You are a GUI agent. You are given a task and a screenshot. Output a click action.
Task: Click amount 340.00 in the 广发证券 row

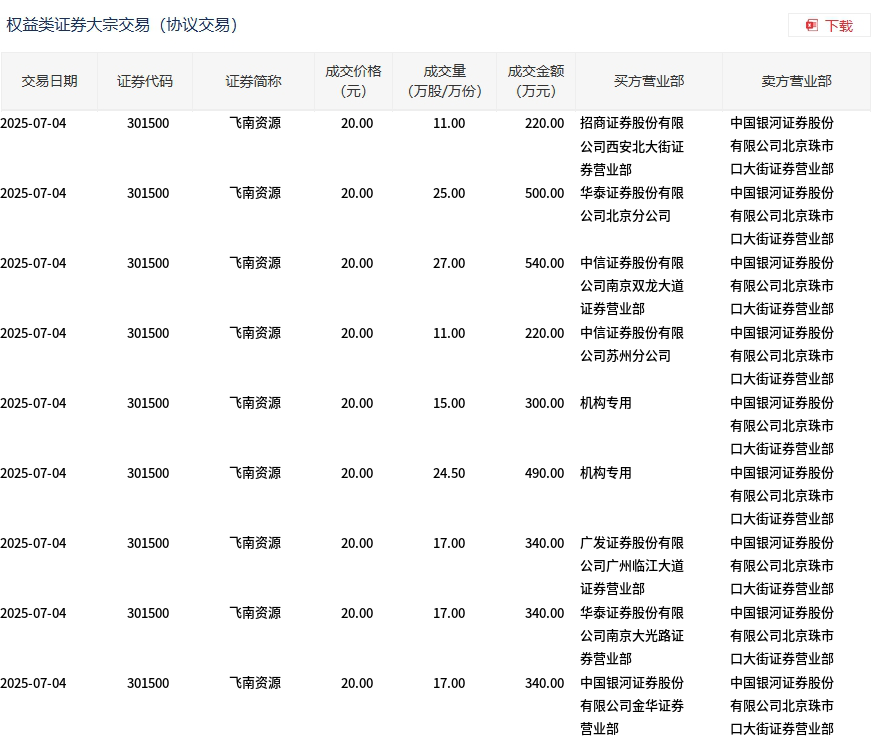click(x=544, y=543)
